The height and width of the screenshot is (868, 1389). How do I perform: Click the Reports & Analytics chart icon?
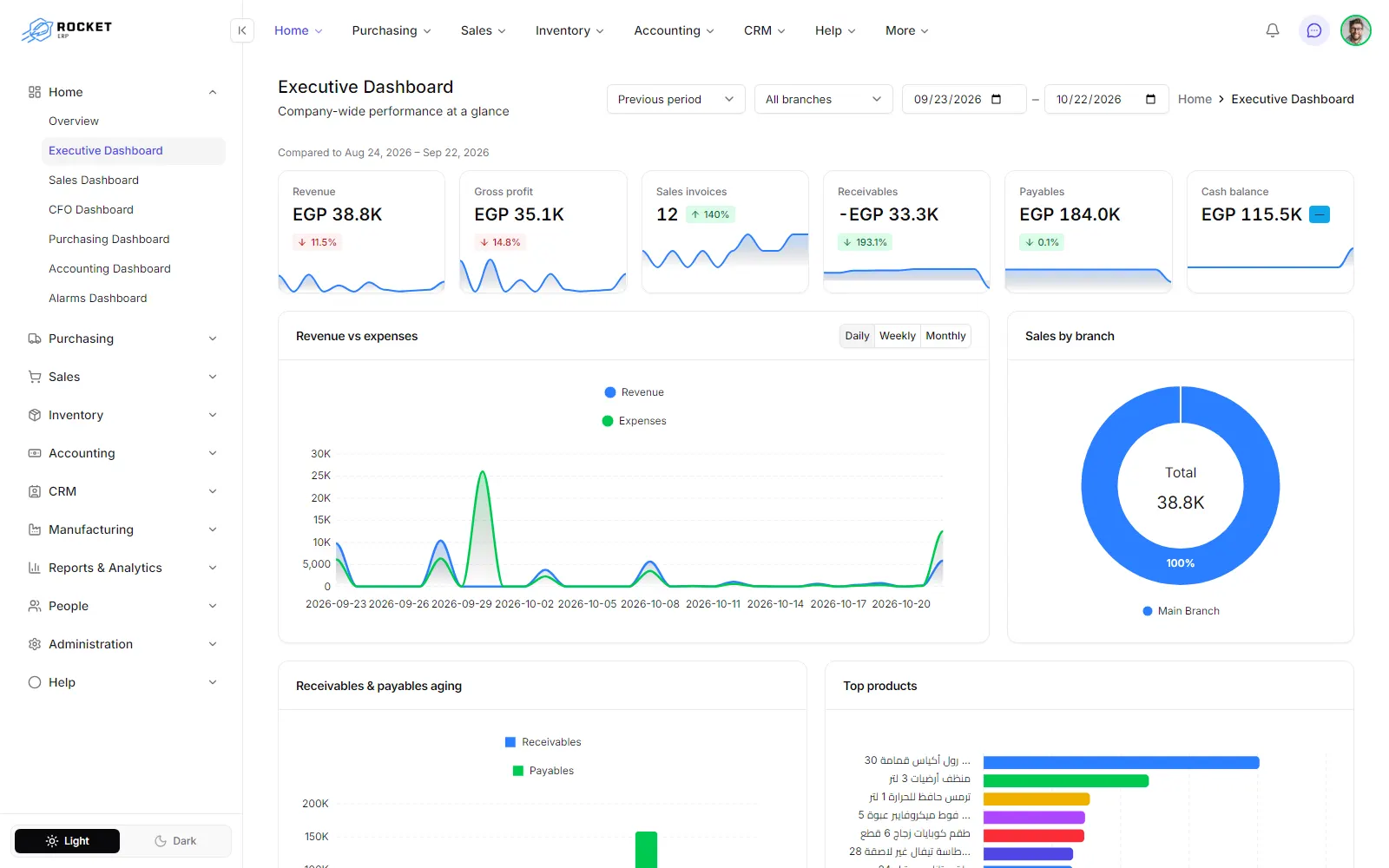tap(35, 568)
